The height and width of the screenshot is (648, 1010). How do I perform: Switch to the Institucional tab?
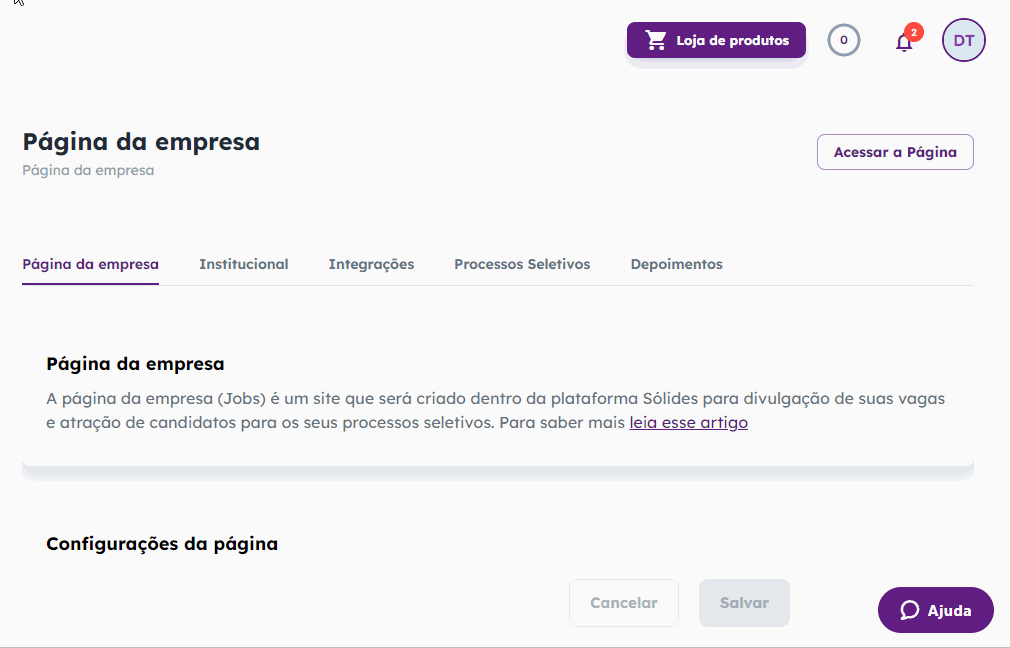coord(243,264)
